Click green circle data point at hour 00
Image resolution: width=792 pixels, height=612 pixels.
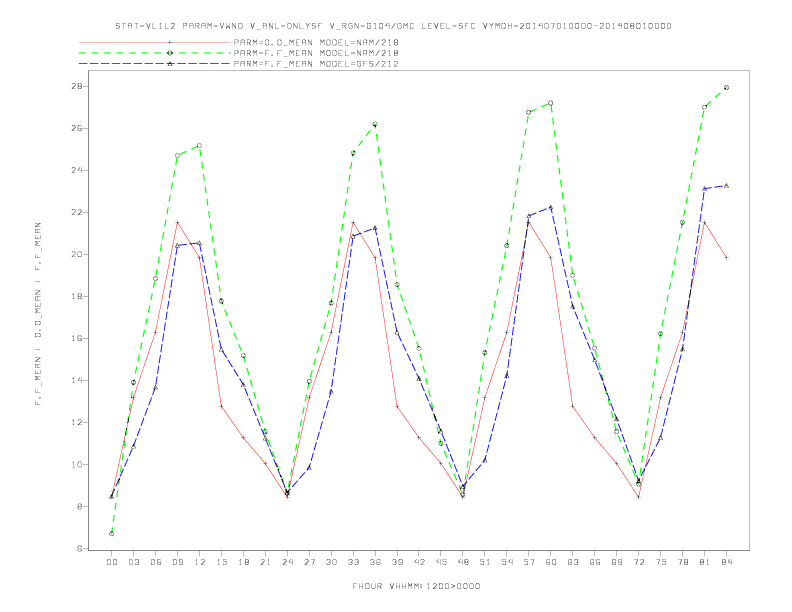pos(112,533)
